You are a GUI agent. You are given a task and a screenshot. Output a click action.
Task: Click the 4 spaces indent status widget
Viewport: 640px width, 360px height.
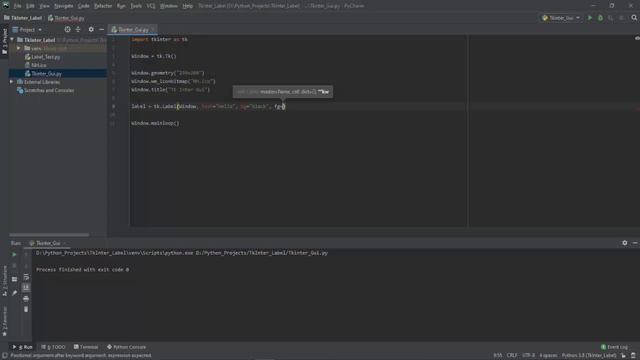pyautogui.click(x=548, y=356)
